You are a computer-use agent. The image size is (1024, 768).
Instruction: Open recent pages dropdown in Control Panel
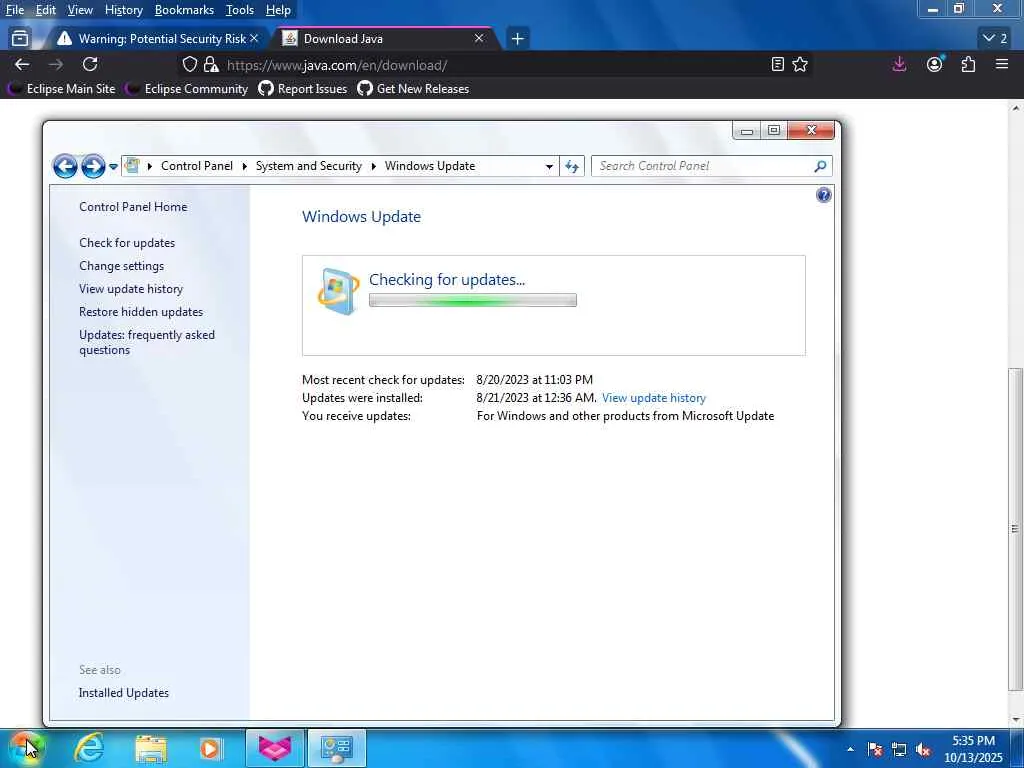[x=113, y=167]
